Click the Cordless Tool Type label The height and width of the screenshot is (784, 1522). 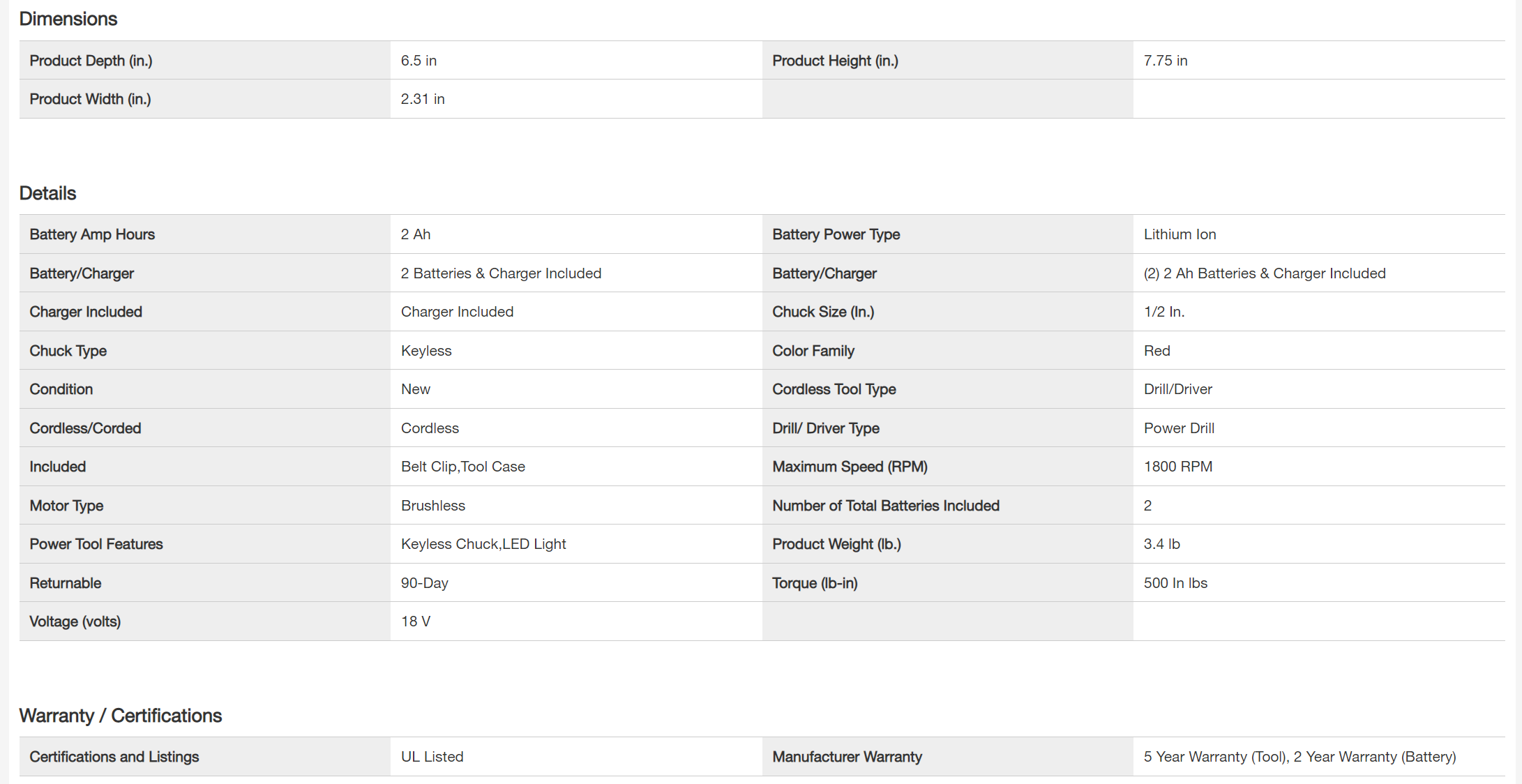(x=834, y=389)
